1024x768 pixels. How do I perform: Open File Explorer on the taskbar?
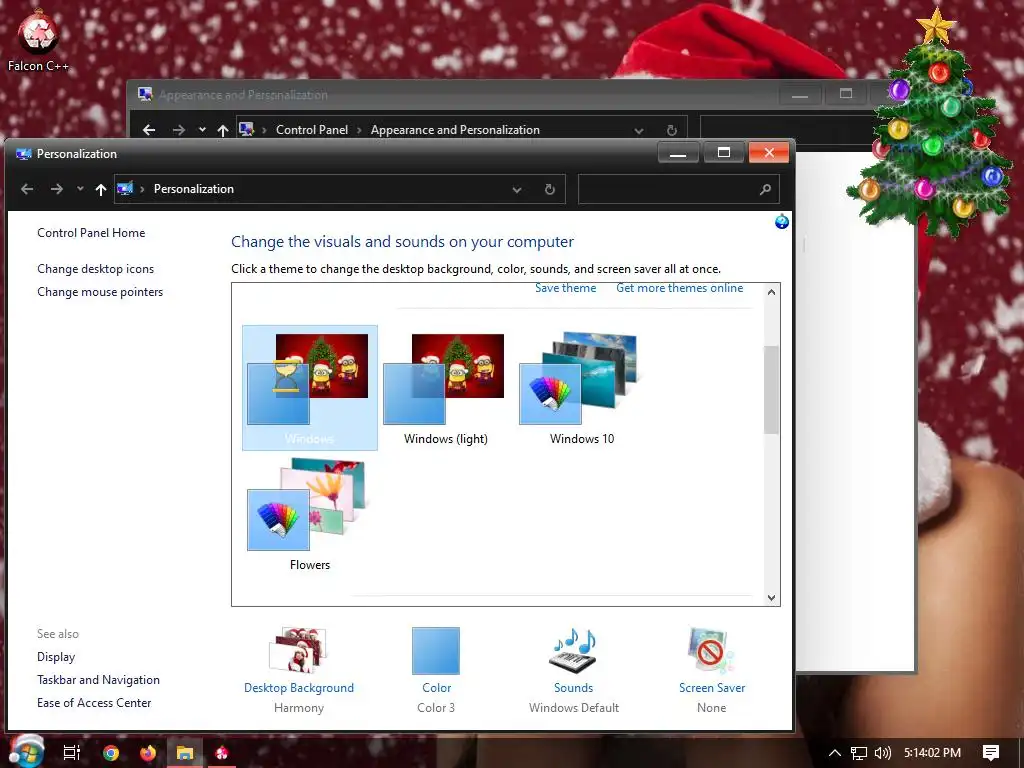[x=185, y=753]
